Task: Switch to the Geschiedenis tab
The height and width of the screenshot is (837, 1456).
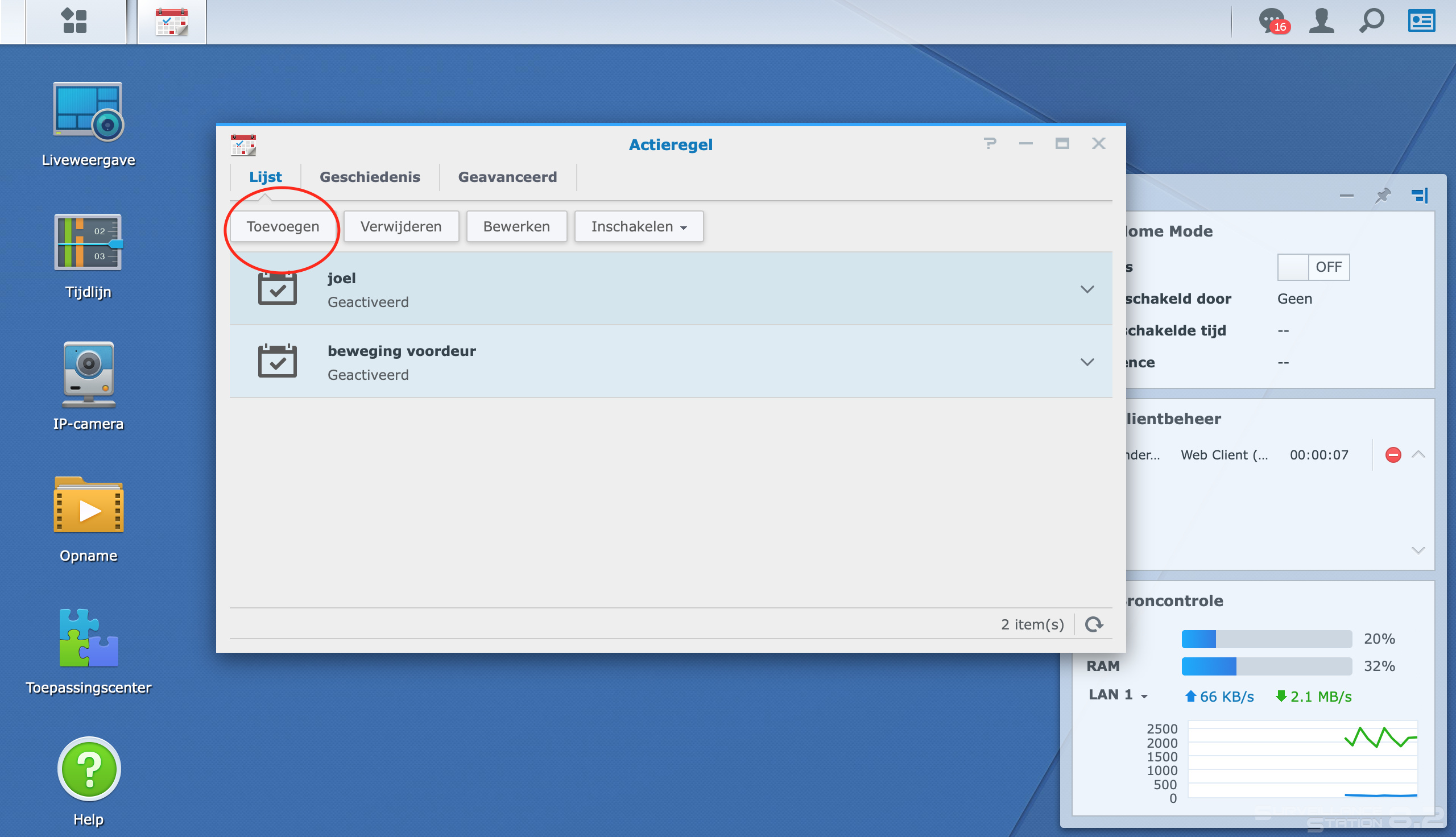Action: (370, 177)
